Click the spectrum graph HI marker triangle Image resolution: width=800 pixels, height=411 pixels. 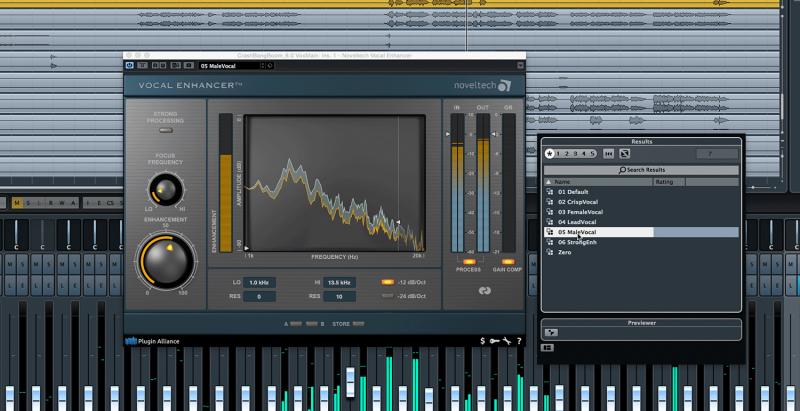point(398,222)
